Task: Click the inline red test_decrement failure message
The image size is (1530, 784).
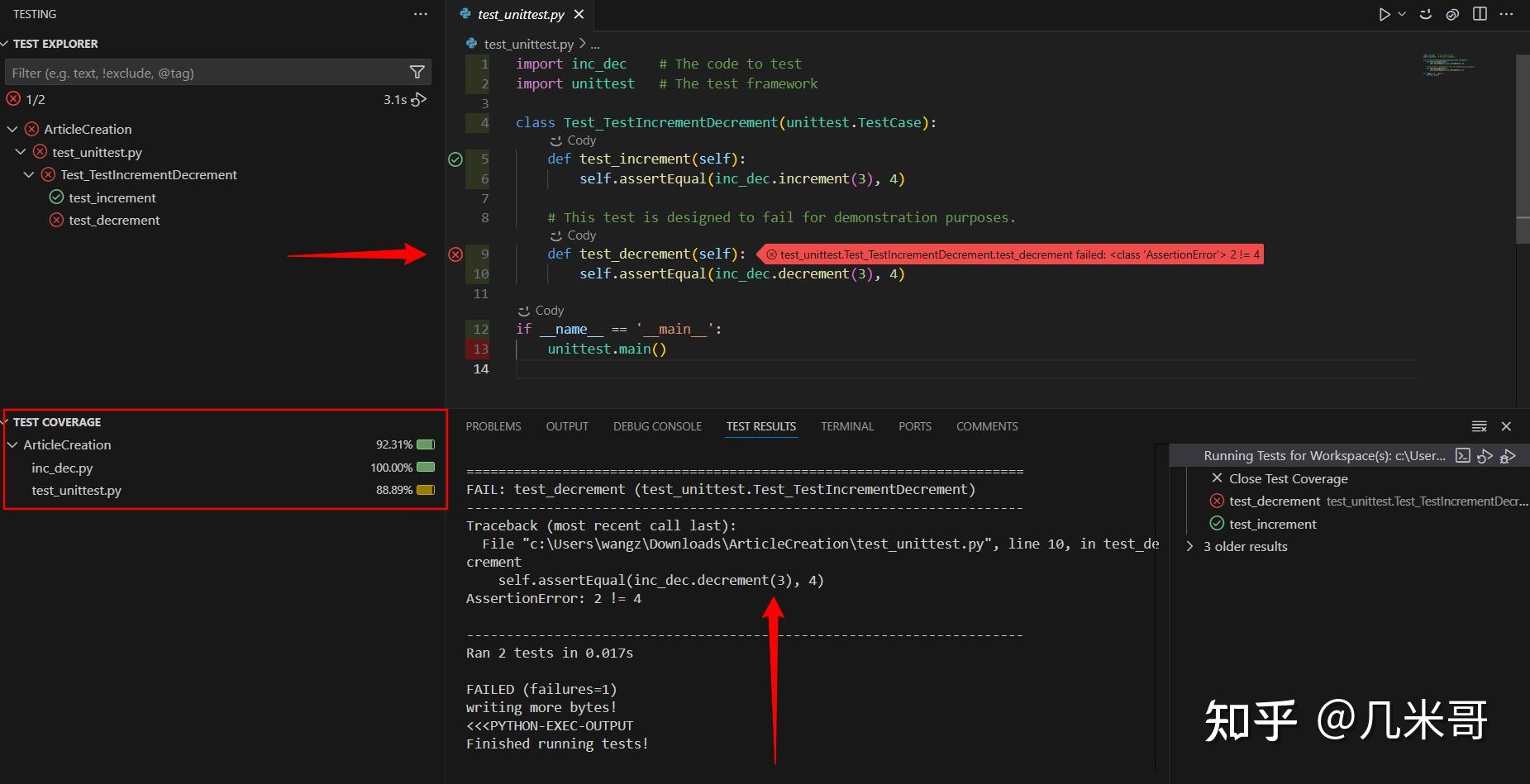Action: (1012, 254)
